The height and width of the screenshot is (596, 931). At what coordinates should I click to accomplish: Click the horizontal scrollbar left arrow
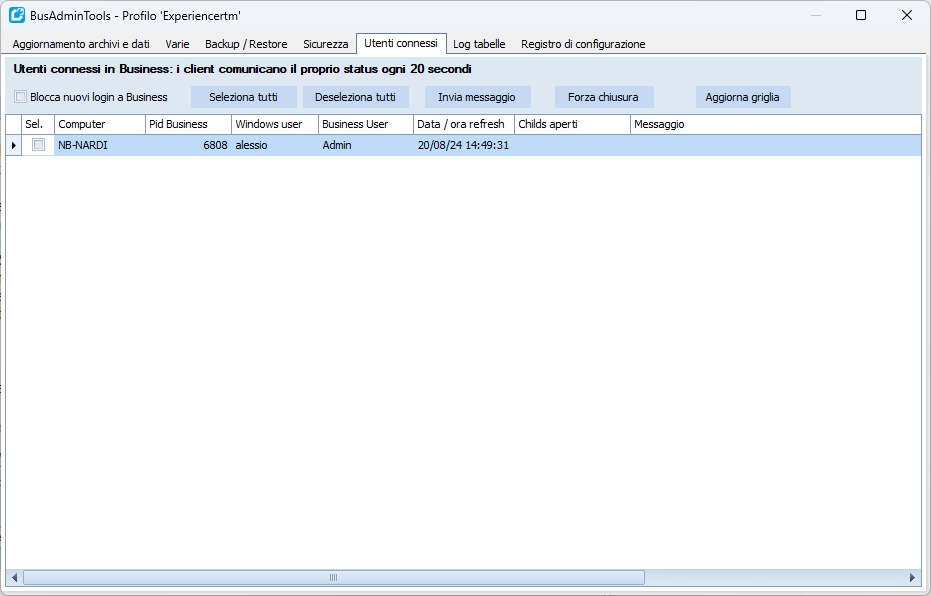coord(14,577)
